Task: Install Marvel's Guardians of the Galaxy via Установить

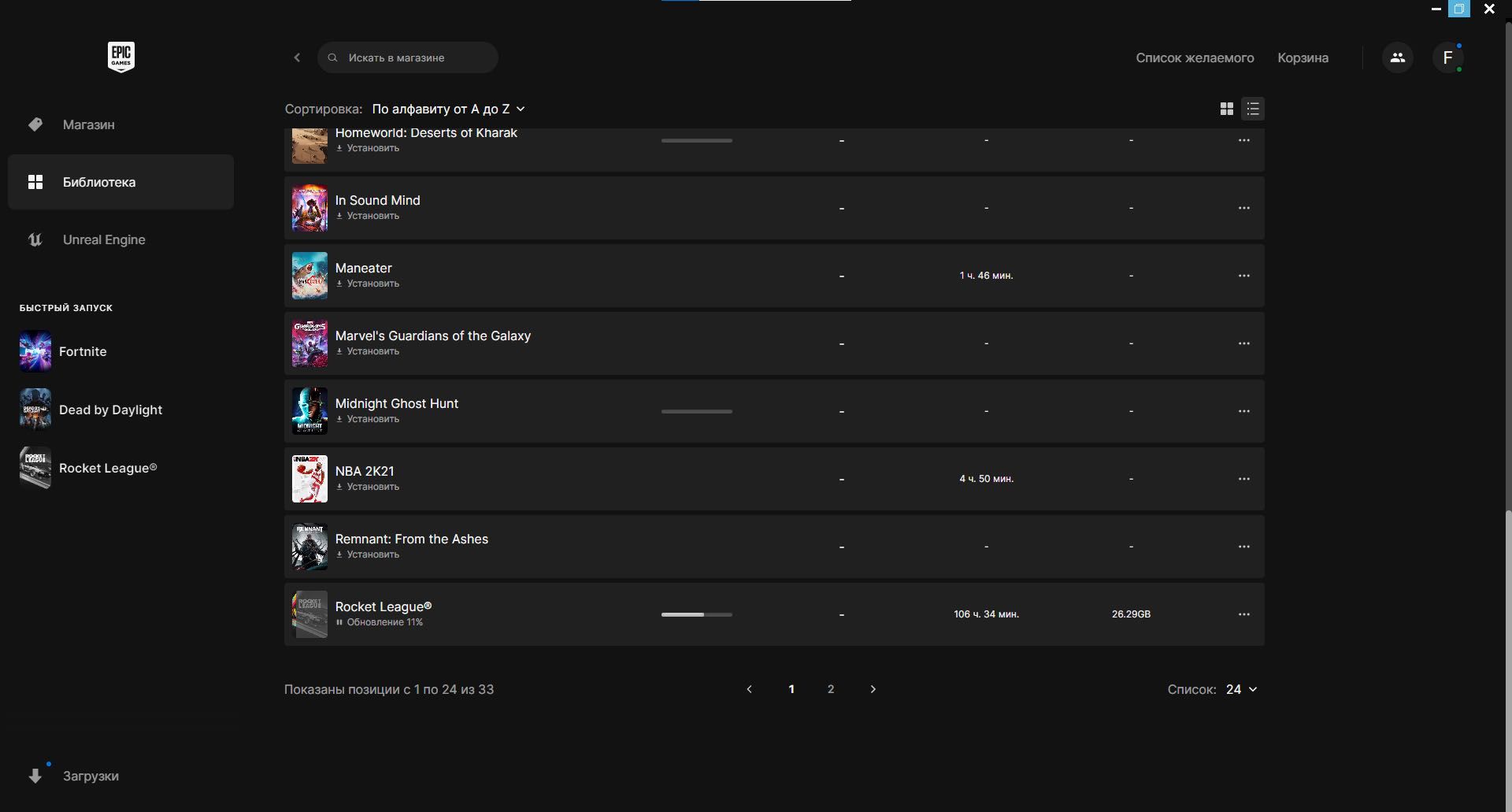Action: (368, 351)
